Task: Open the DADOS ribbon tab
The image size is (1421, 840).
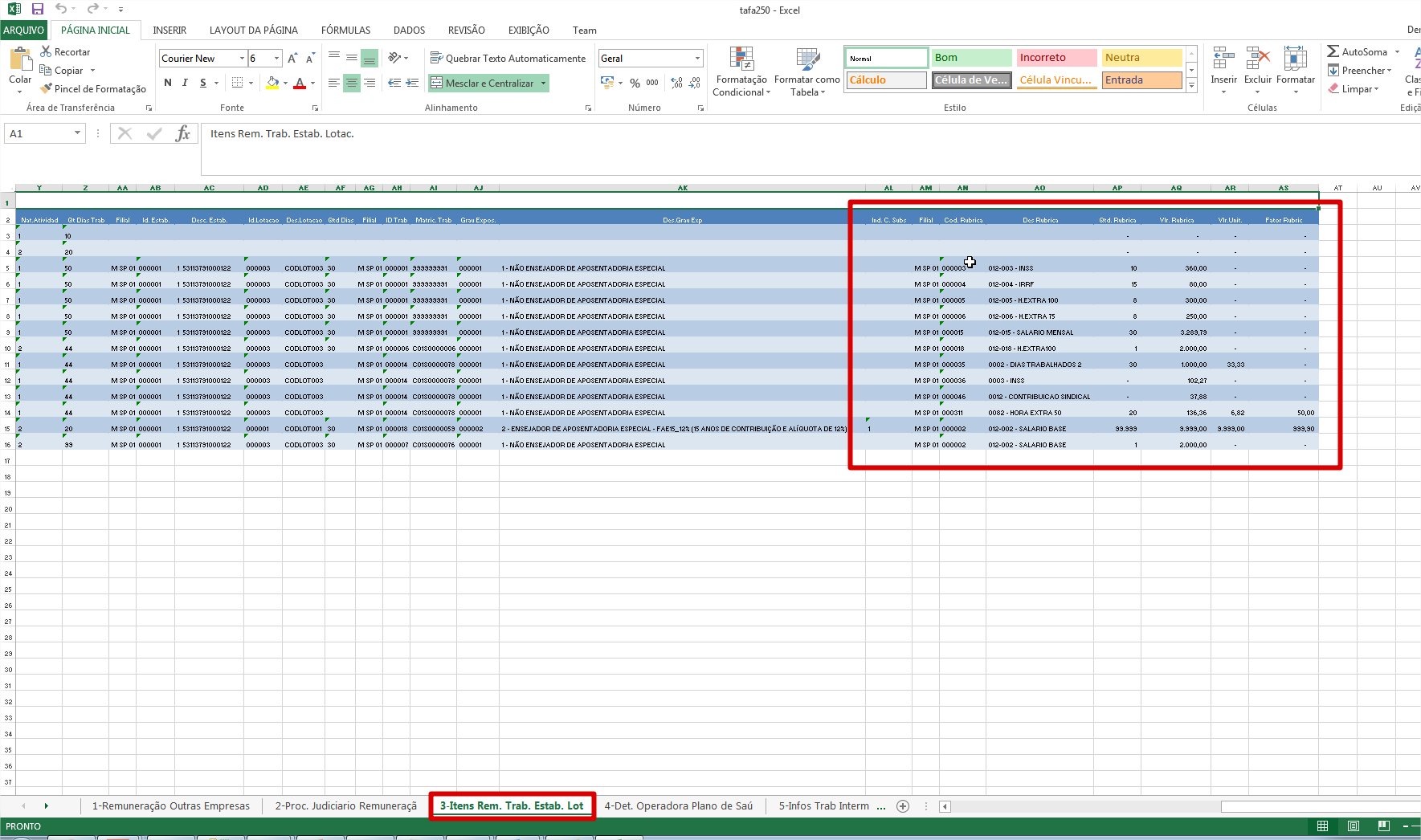Action: pyautogui.click(x=409, y=31)
